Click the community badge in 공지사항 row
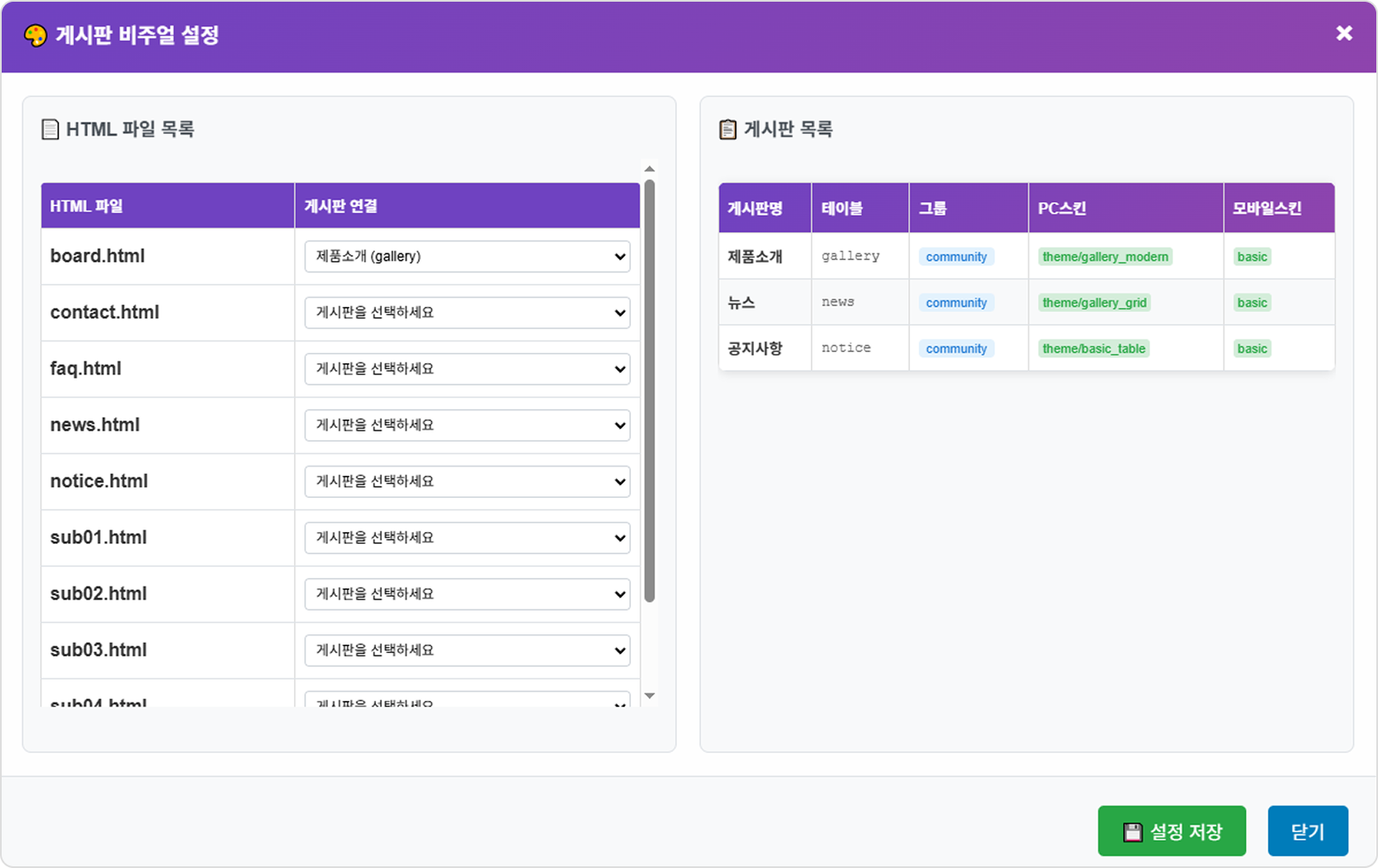The image size is (1378, 868). [957, 349]
